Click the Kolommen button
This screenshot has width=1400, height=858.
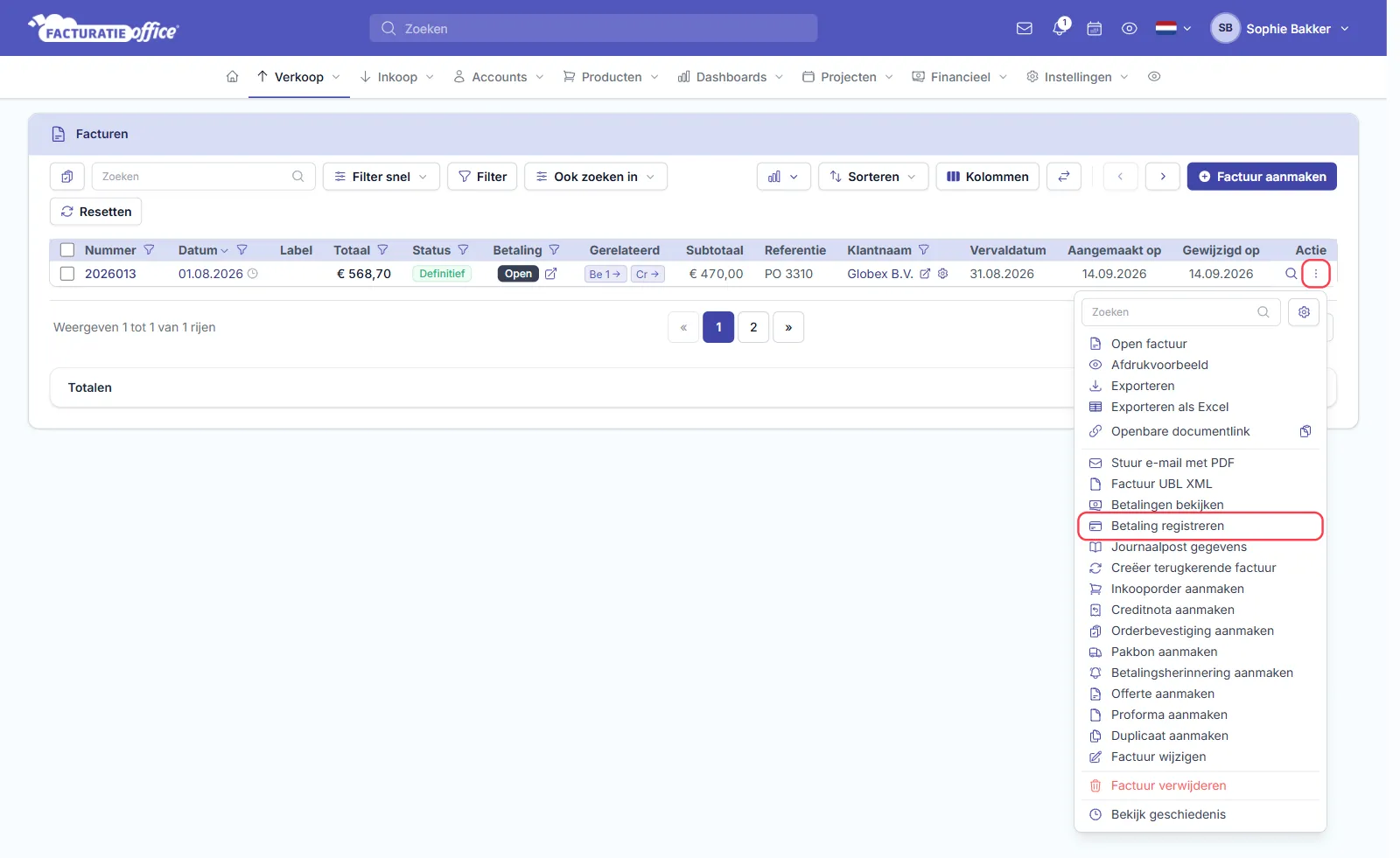pyautogui.click(x=988, y=177)
